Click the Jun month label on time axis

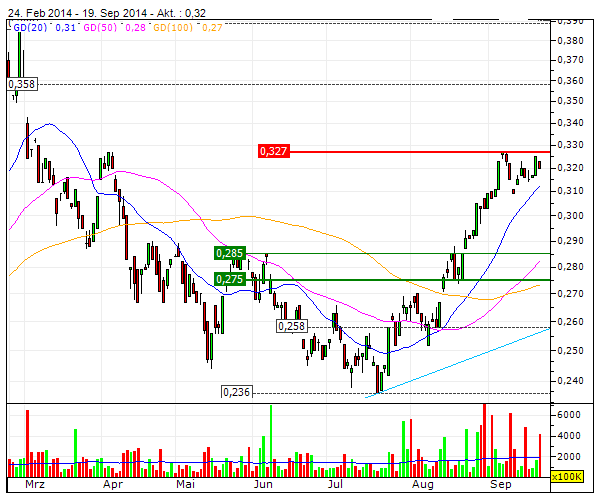click(263, 485)
